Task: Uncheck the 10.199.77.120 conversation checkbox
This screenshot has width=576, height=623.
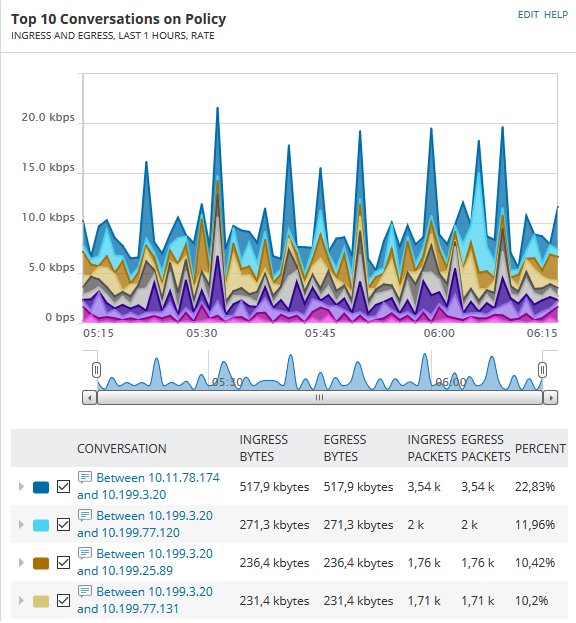Action: pos(64,525)
